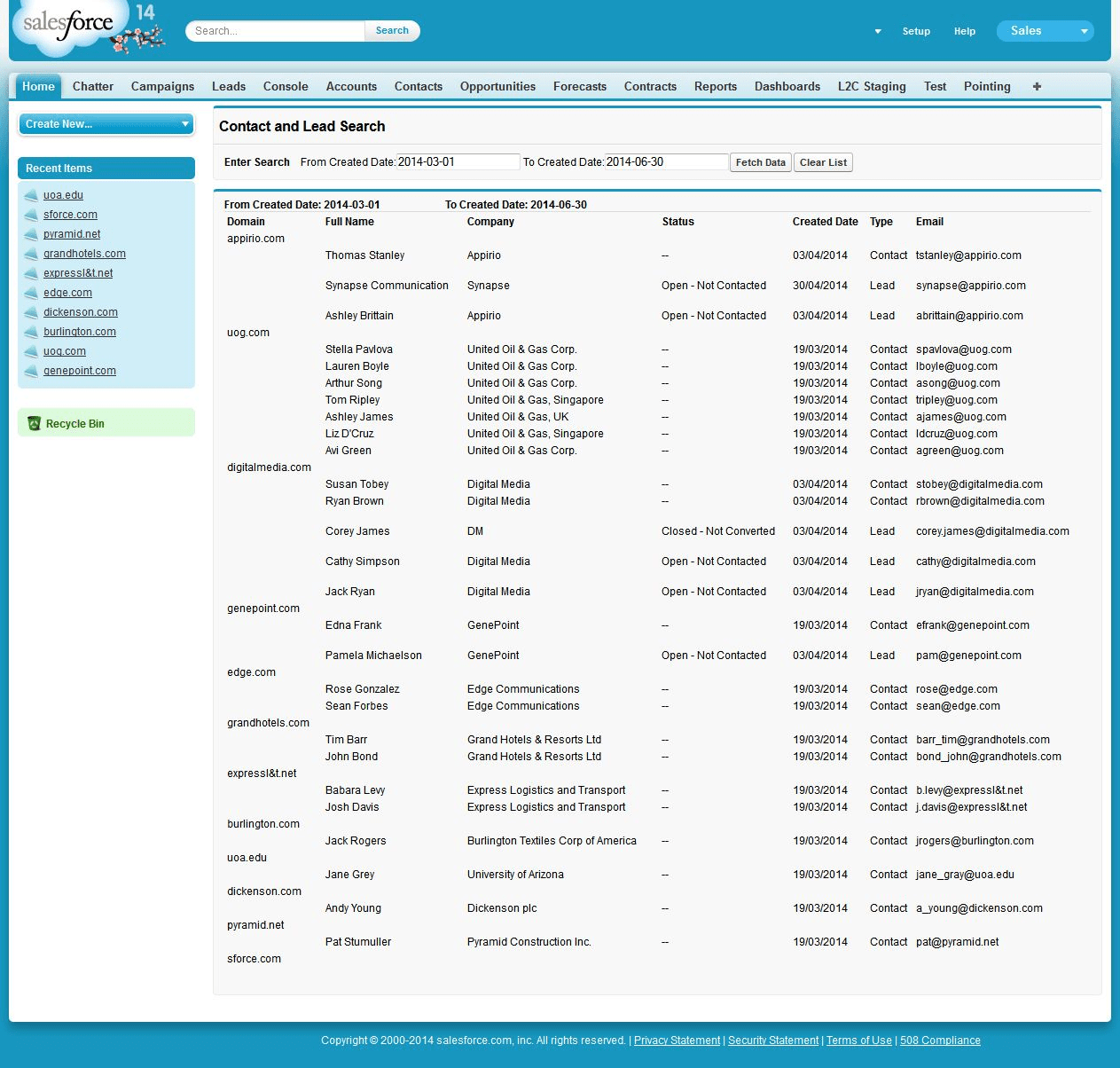Open the Terms of Use footer link
Viewport: 1120px width, 1068px height.
859,1041
